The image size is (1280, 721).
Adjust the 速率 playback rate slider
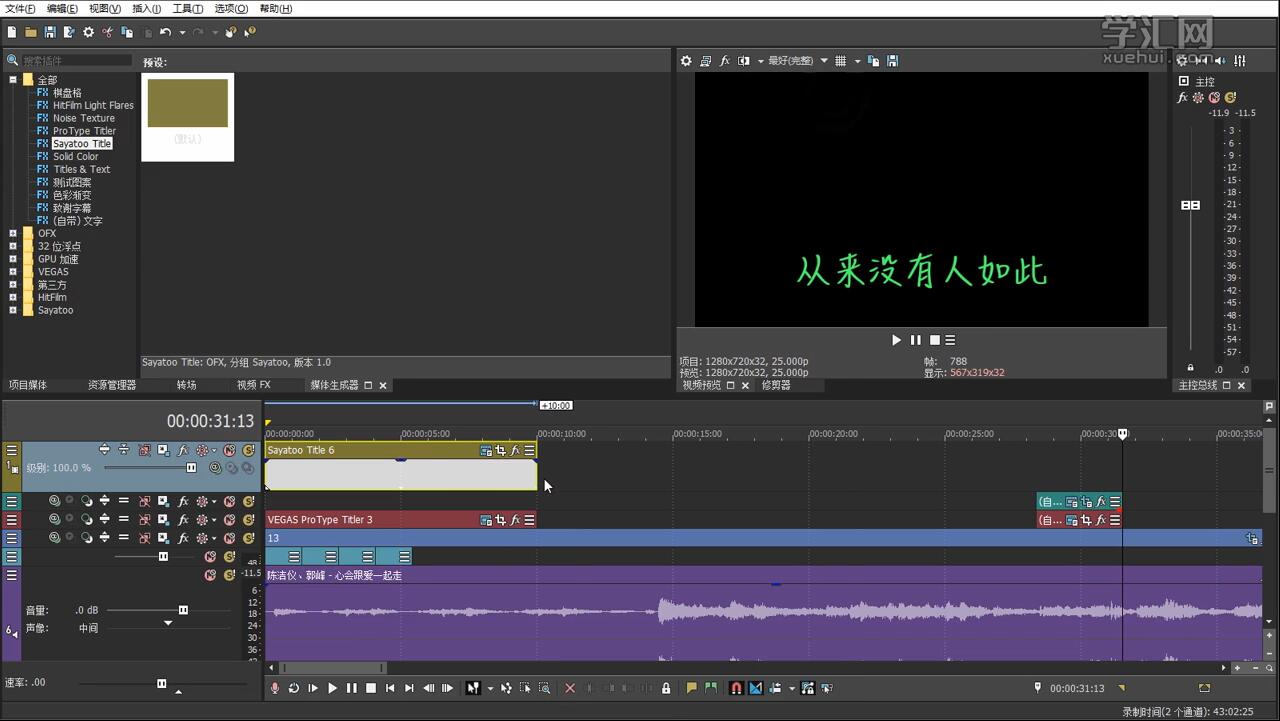coord(161,684)
